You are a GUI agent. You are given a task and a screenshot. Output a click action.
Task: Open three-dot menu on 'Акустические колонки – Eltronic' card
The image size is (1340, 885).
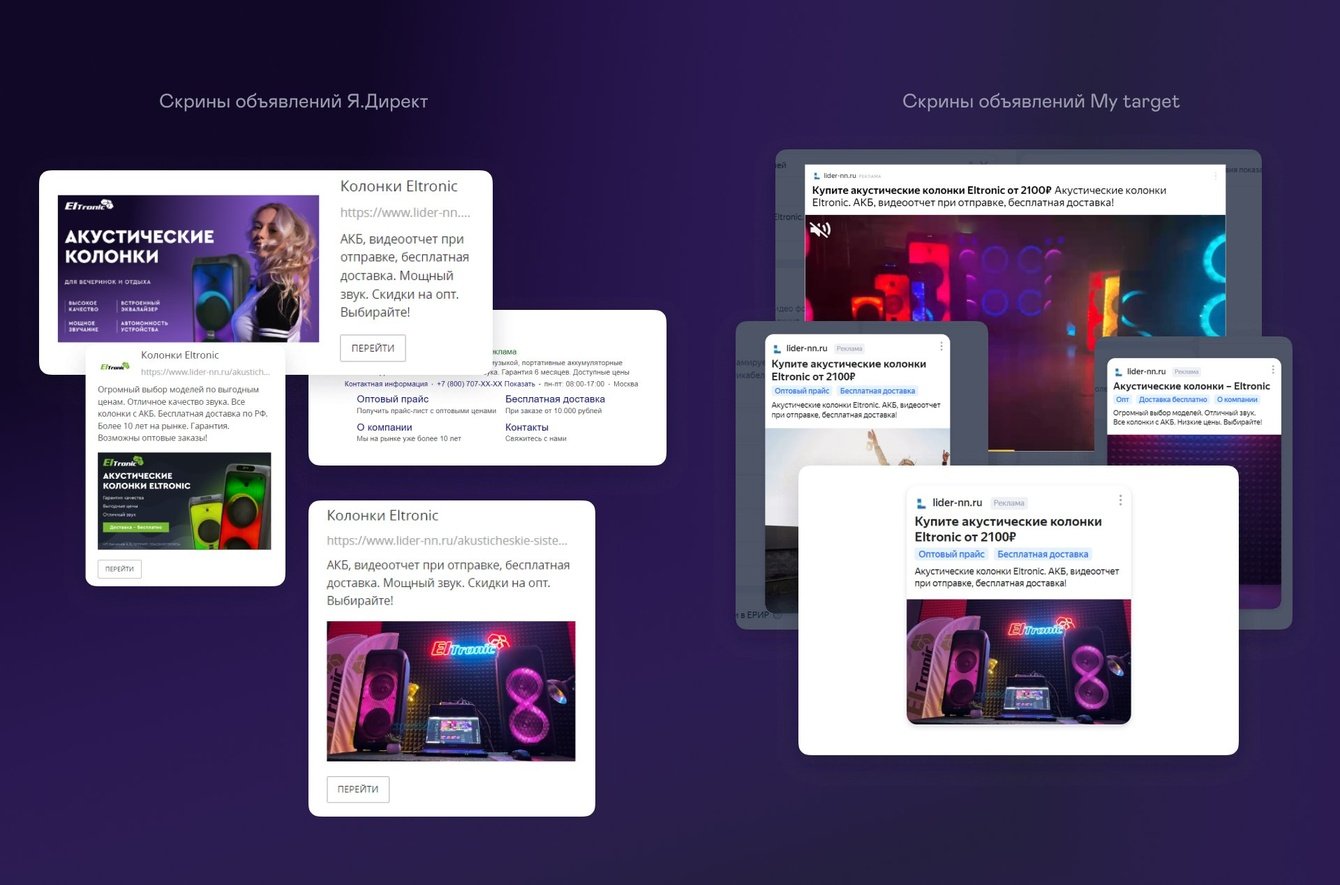(x=1273, y=371)
